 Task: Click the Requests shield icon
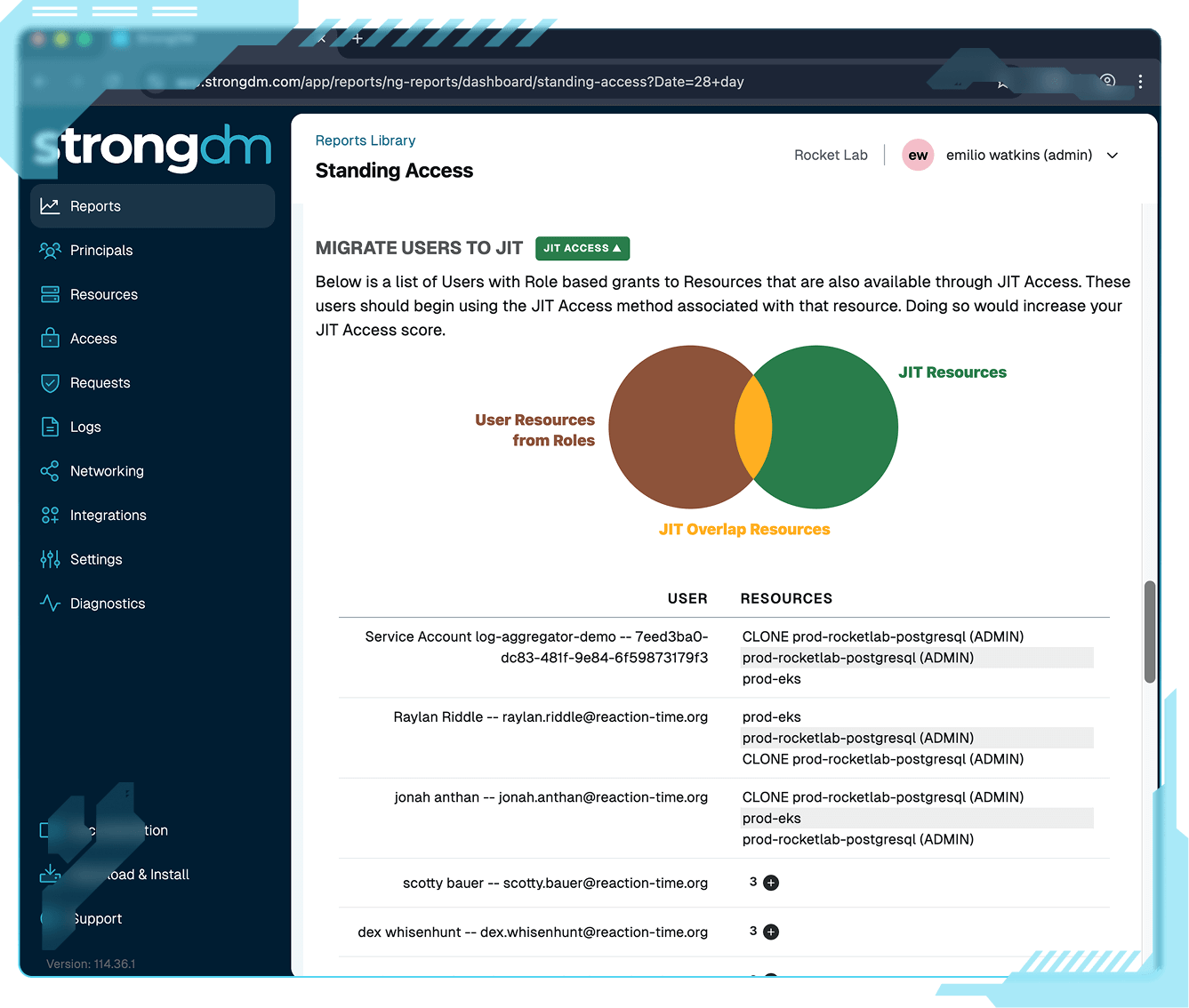point(50,383)
